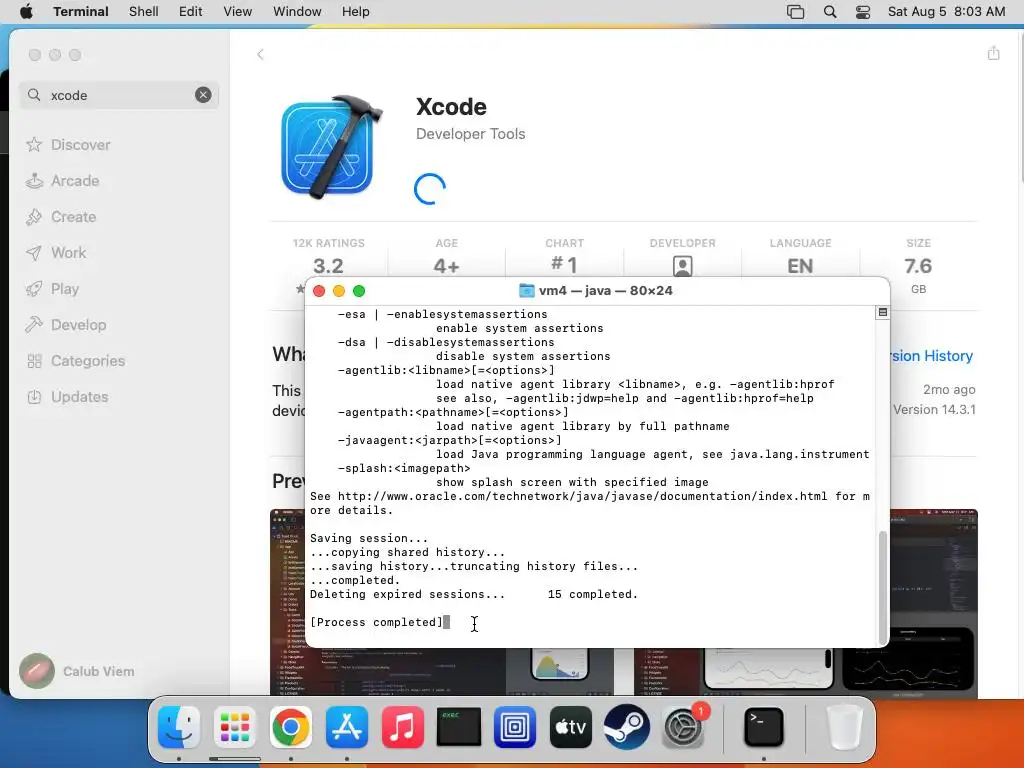Open the Help menu
Image resolution: width=1024 pixels, height=768 pixels.
(356, 12)
